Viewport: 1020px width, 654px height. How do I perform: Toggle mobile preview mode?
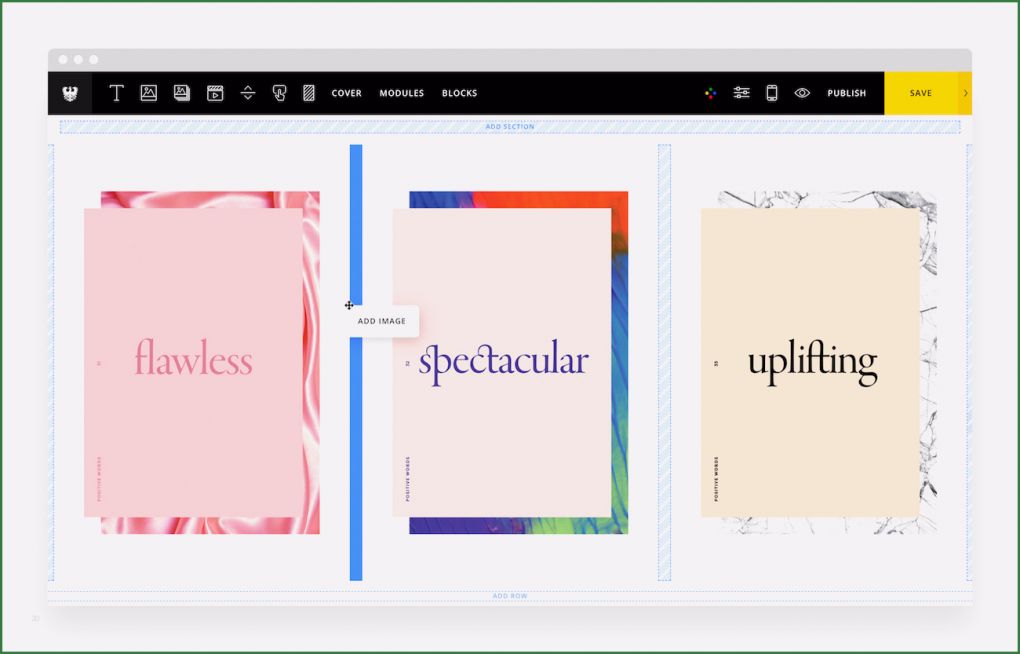tap(771, 92)
